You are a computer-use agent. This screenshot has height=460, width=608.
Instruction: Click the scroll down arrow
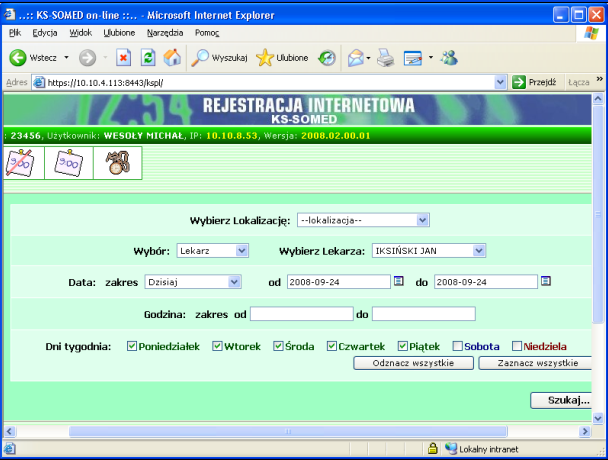598,418
